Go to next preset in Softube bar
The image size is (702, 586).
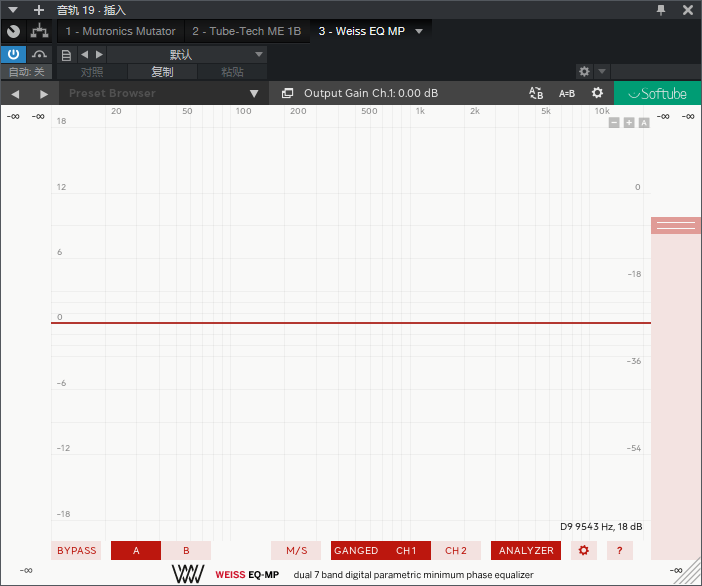[x=43, y=94]
